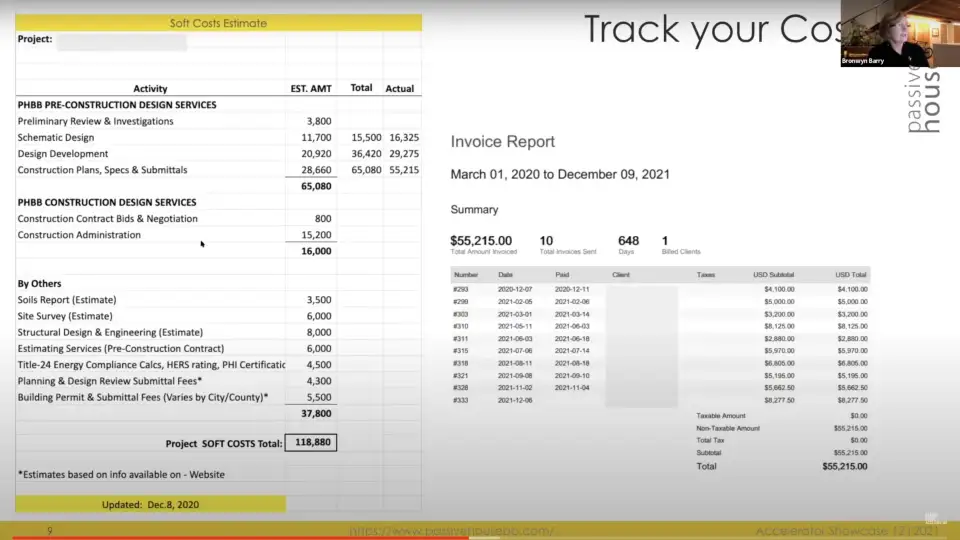This screenshot has height=540, width=960.
Task: Click the Paid column header in invoice table
Action: [x=562, y=274]
